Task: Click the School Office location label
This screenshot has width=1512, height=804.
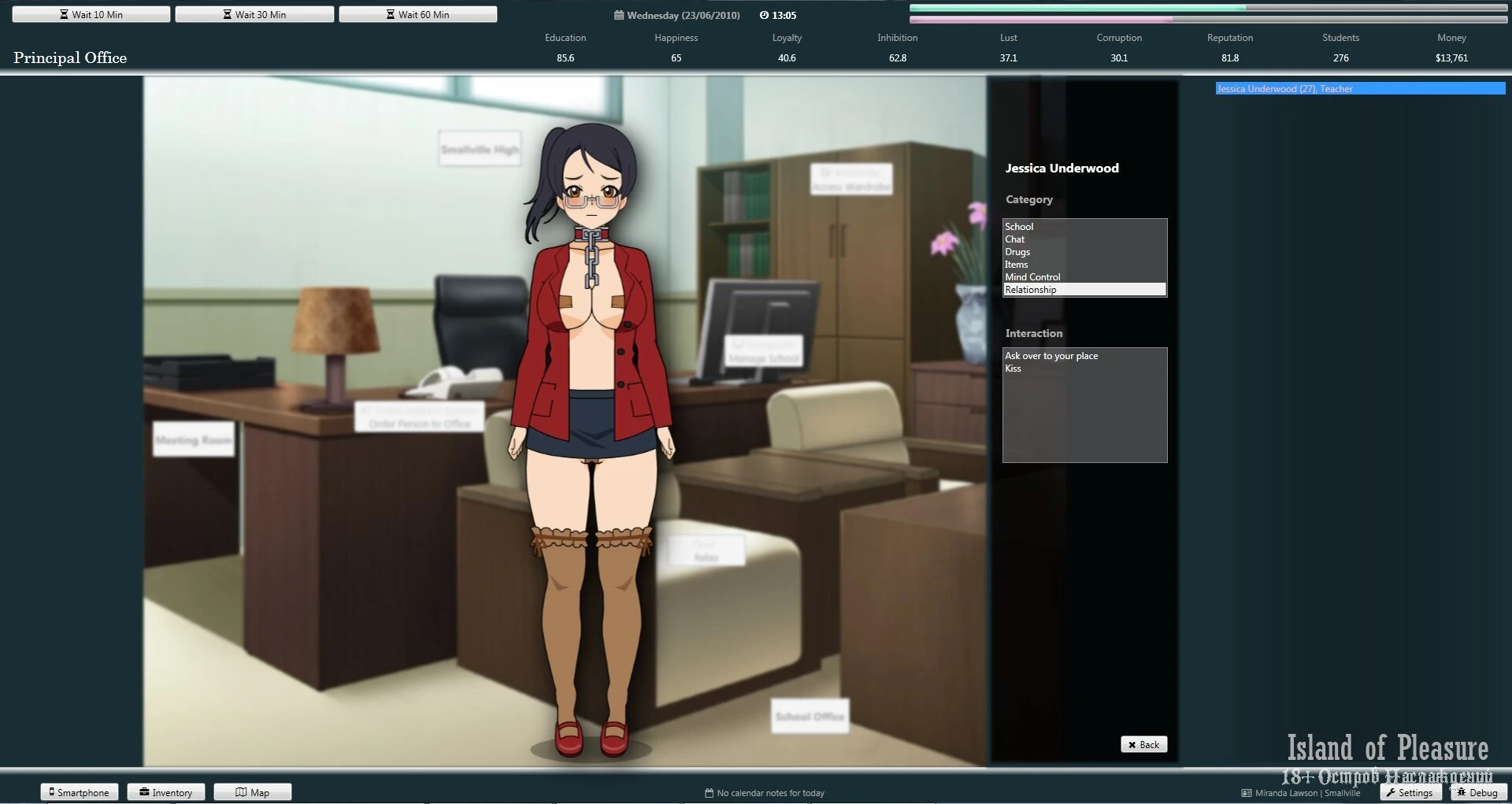Action: tap(810, 716)
